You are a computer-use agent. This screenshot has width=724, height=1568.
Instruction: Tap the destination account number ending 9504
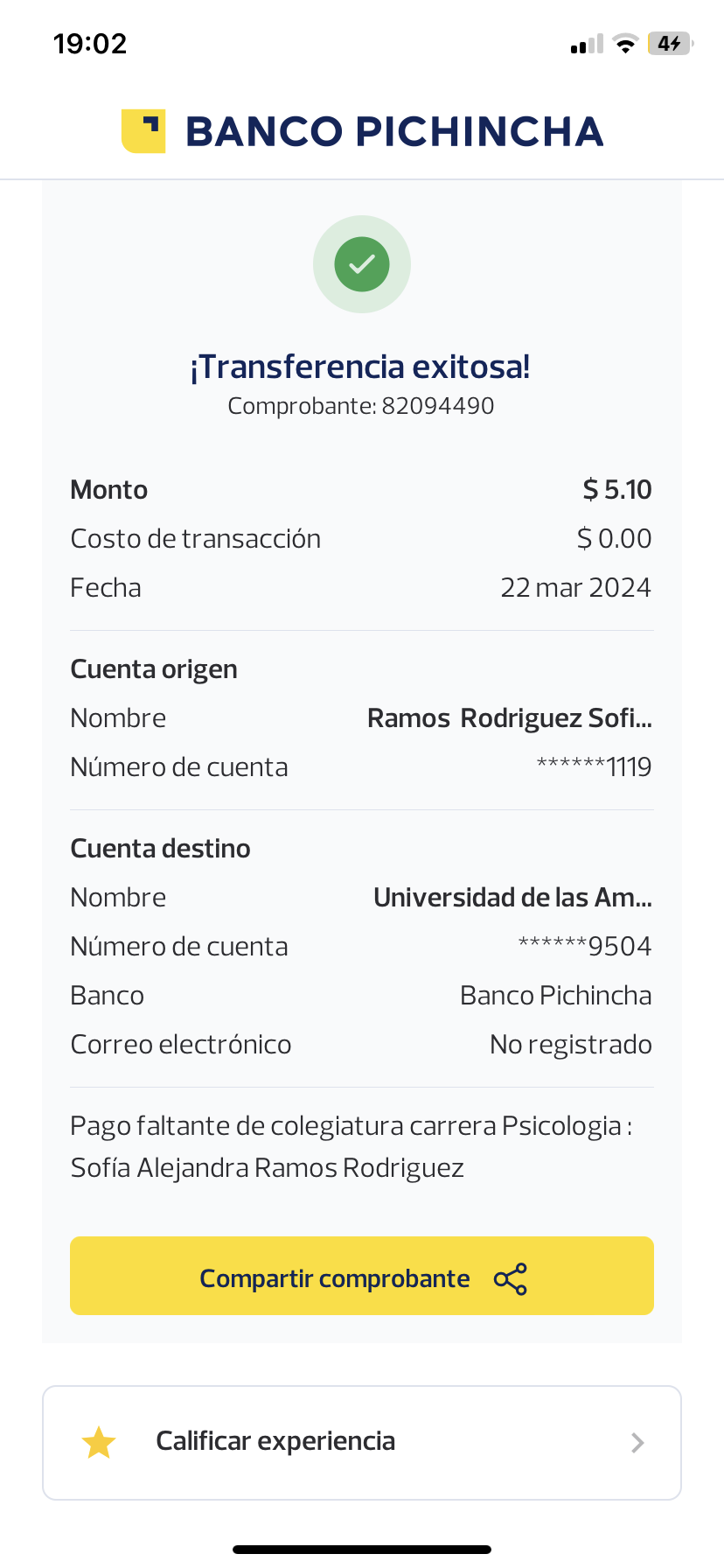tap(585, 947)
